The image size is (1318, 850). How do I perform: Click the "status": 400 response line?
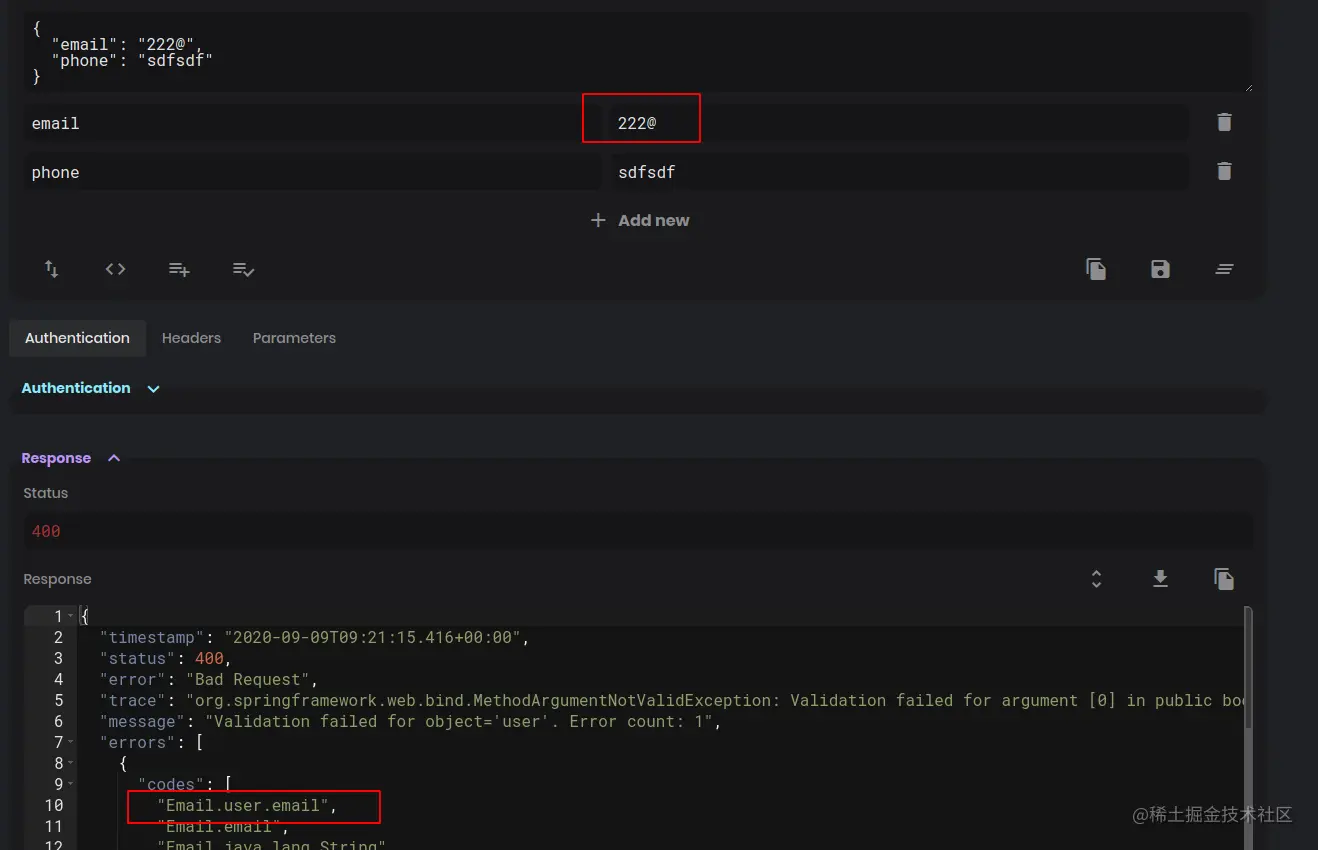[x=166, y=658]
